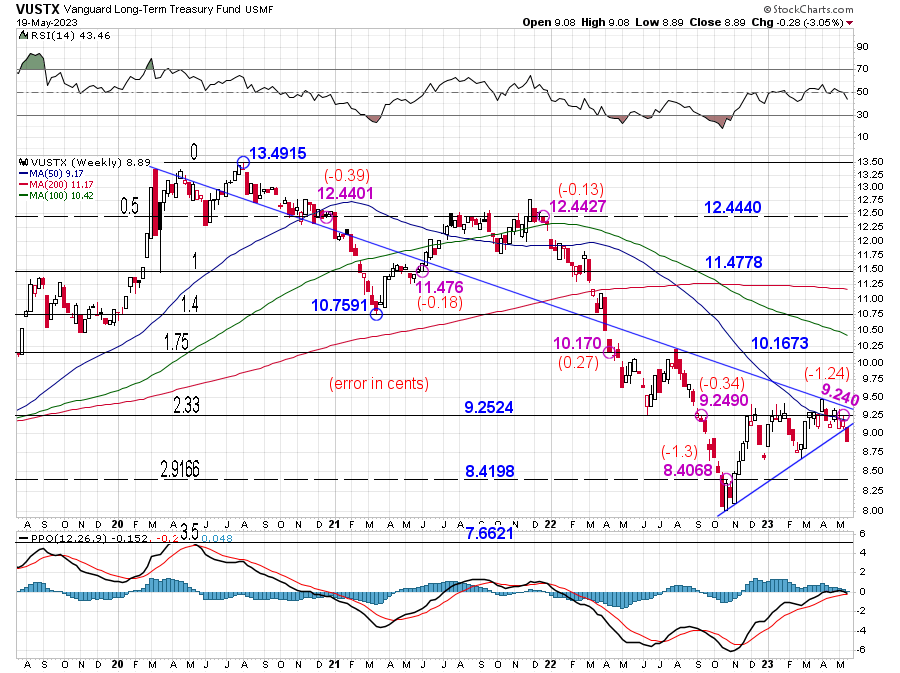Click the italic purple 9.240 label
The width and height of the screenshot is (900, 673).
[840, 395]
